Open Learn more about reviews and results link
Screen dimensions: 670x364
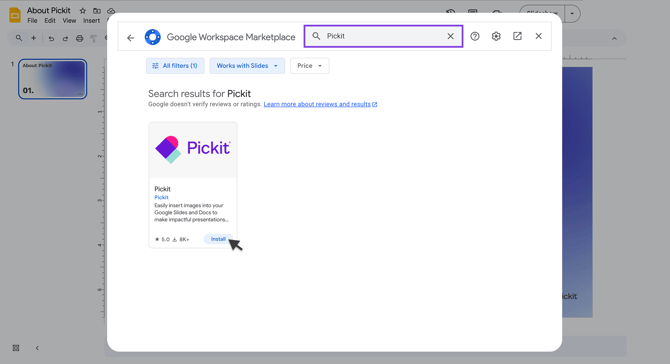pos(320,104)
